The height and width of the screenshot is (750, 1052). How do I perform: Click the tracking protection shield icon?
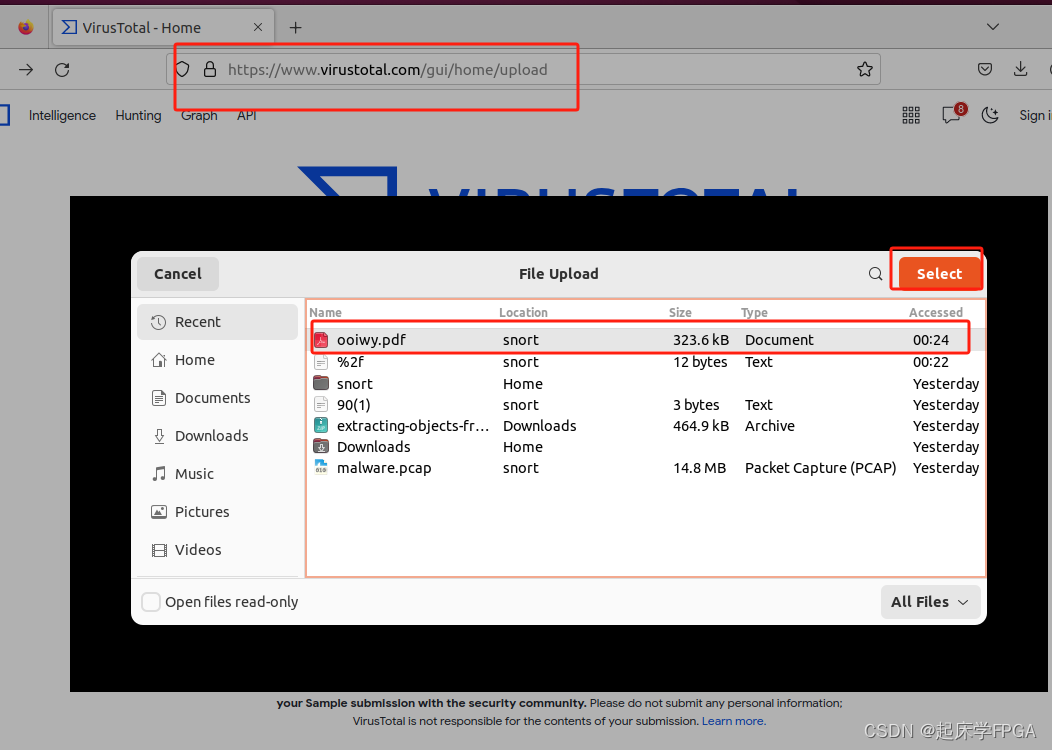tap(182, 69)
